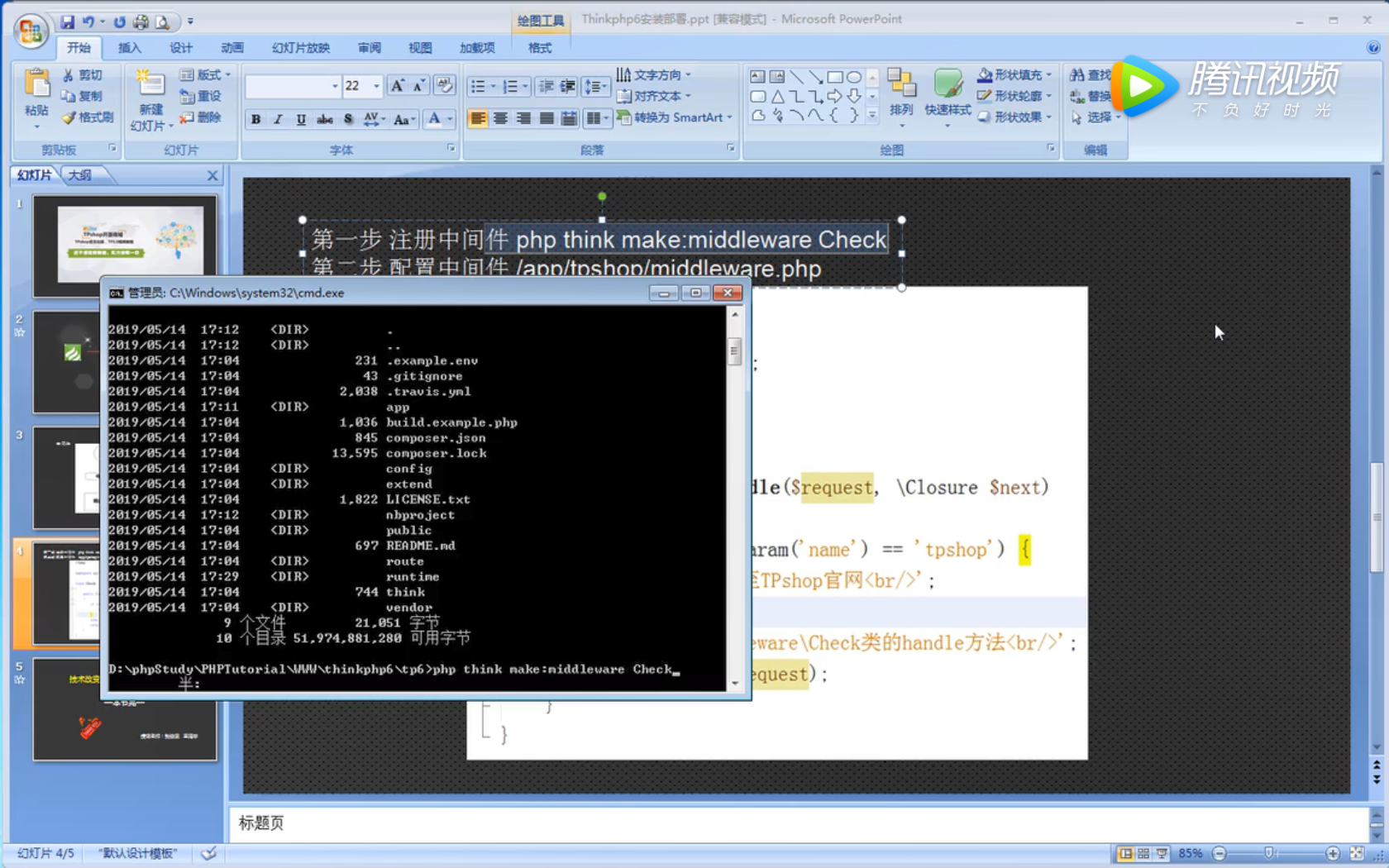Open the Format (格式) drawing tools tab
The image size is (1389, 868).
(540, 48)
